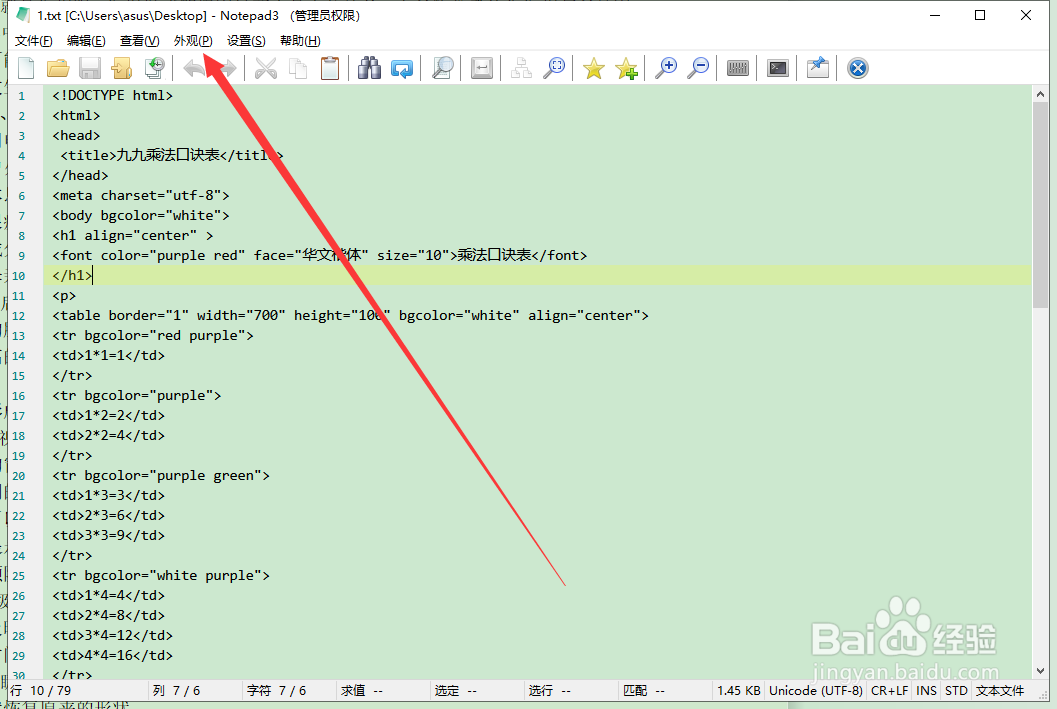Click the yellow folder-with-arrow toolbar icon
Viewport: 1057px width, 709px height.
coord(122,68)
